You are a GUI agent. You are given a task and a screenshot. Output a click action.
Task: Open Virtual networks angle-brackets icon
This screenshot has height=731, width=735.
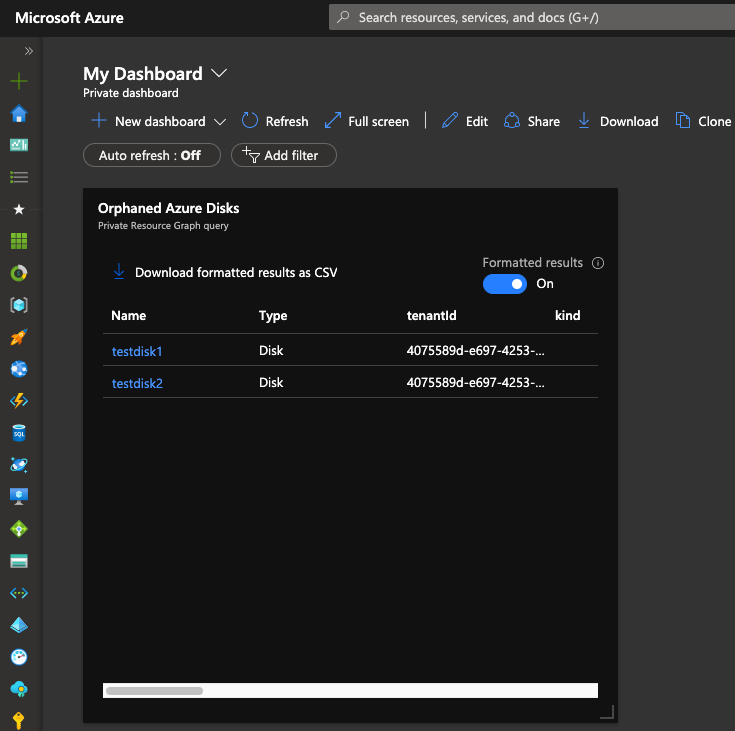[19, 593]
